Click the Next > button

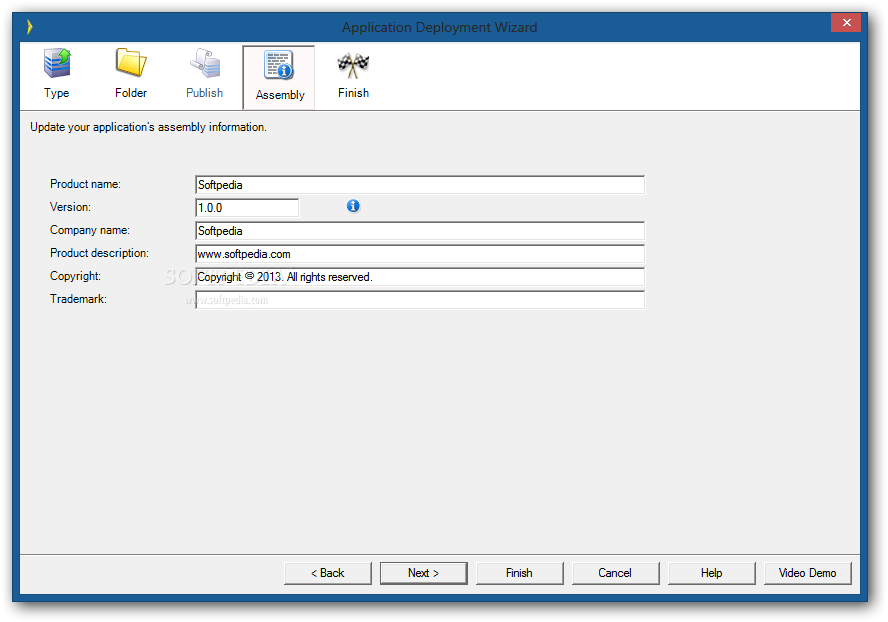coord(424,573)
